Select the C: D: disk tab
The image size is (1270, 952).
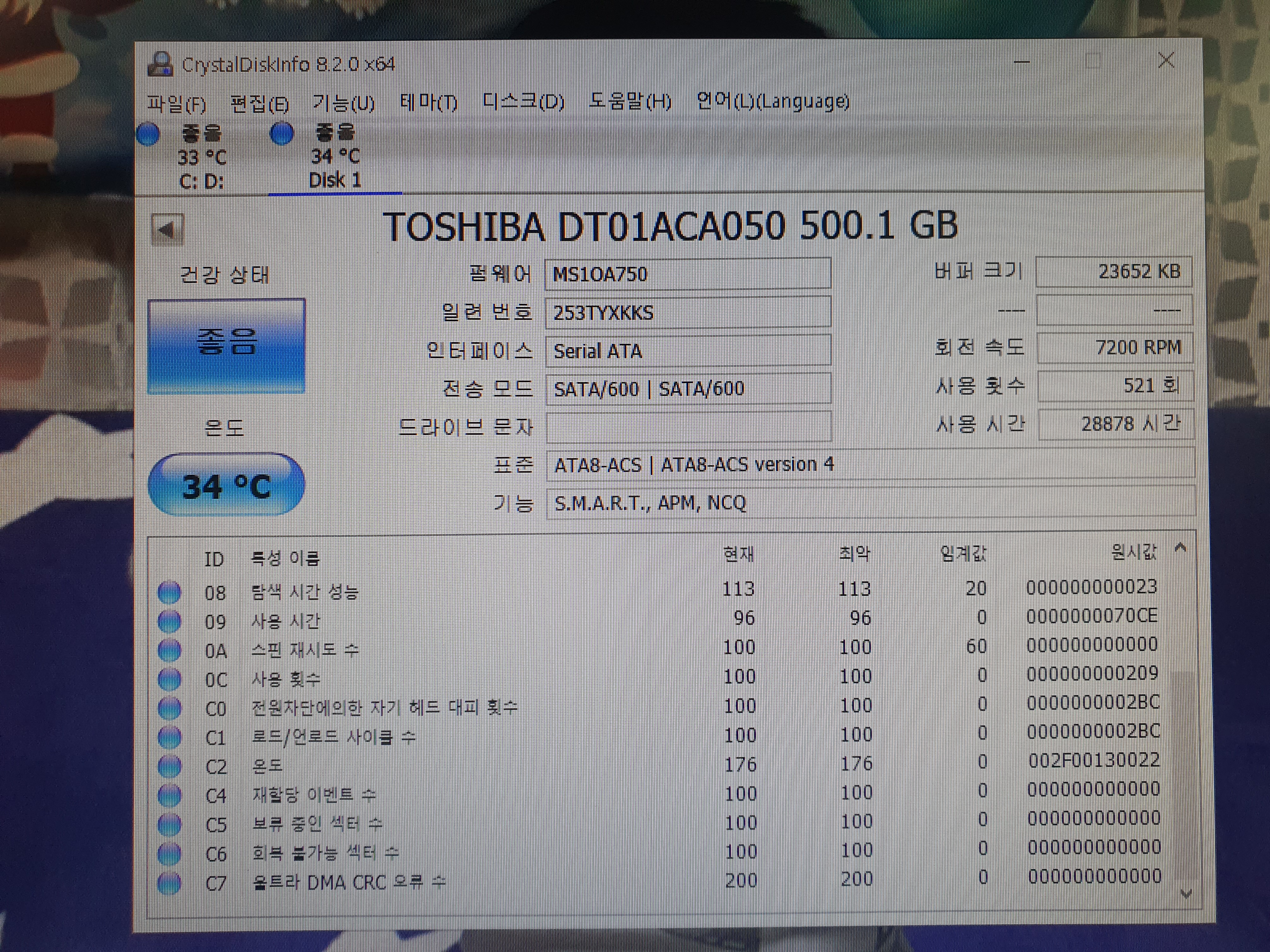click(201, 157)
